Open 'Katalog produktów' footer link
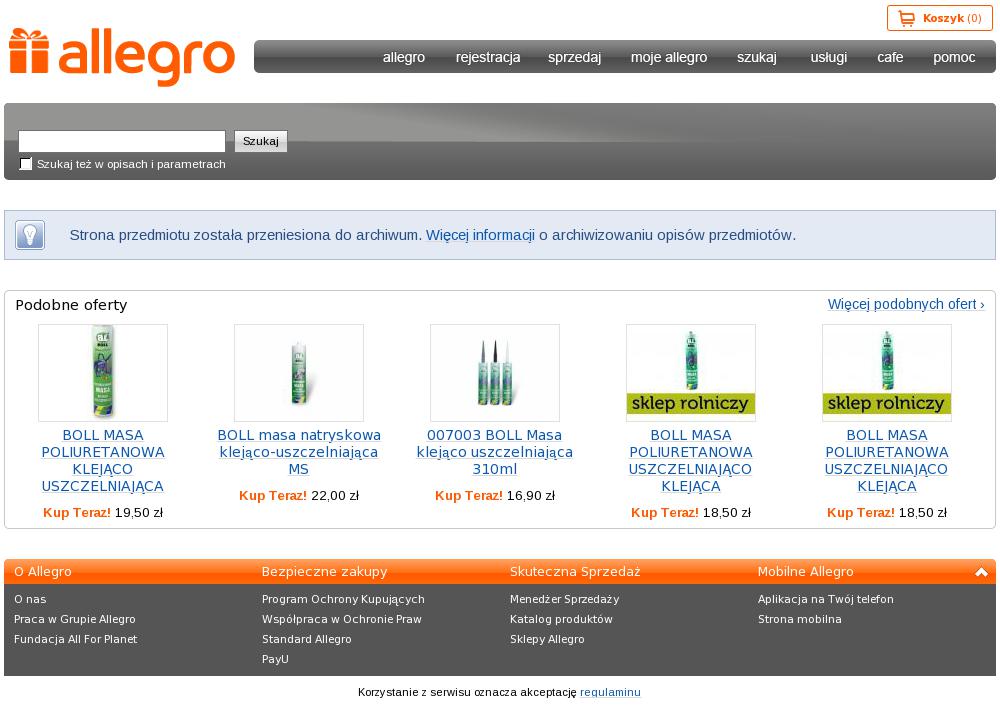The image size is (1000, 712). [x=561, y=619]
